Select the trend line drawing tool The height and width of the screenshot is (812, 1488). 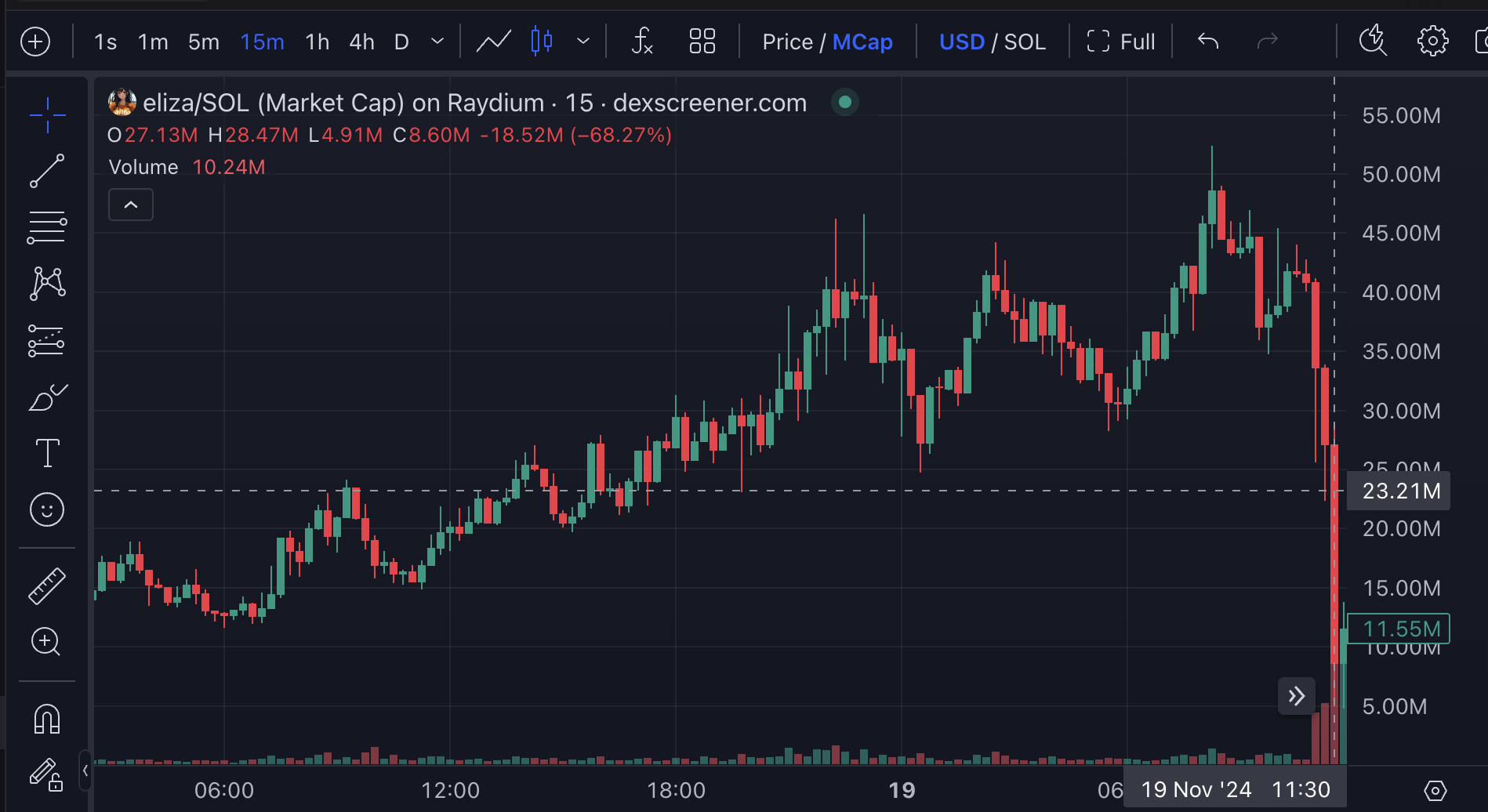[x=47, y=171]
